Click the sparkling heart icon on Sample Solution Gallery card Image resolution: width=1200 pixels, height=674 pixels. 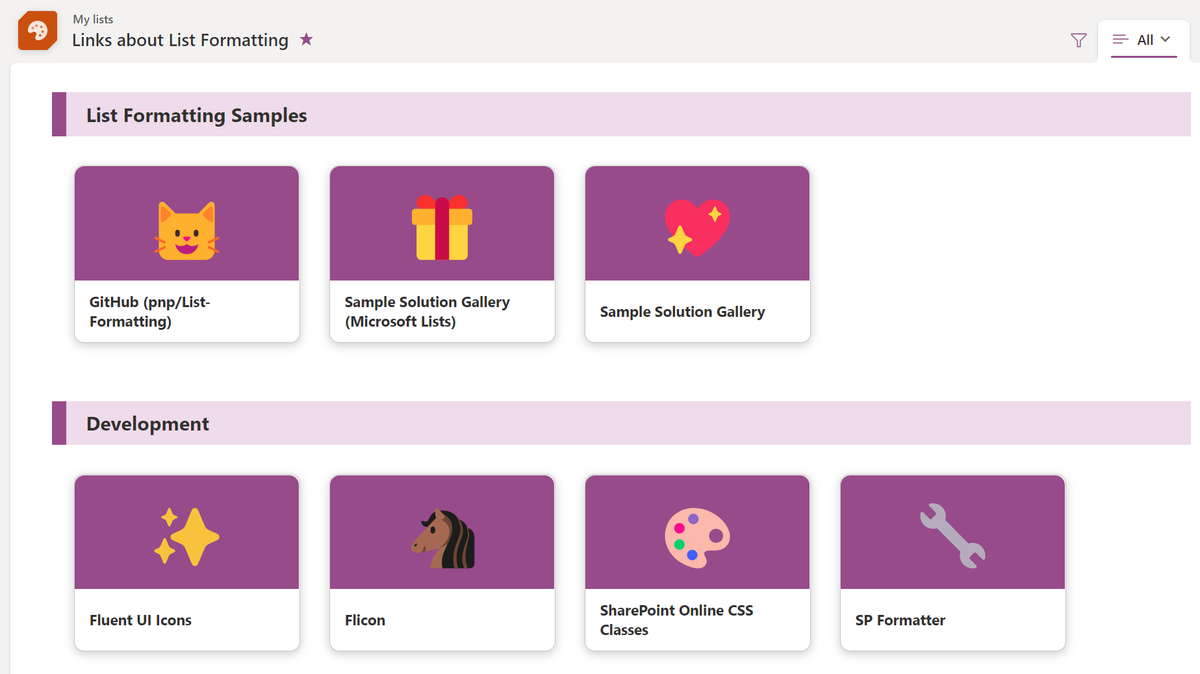coord(697,227)
